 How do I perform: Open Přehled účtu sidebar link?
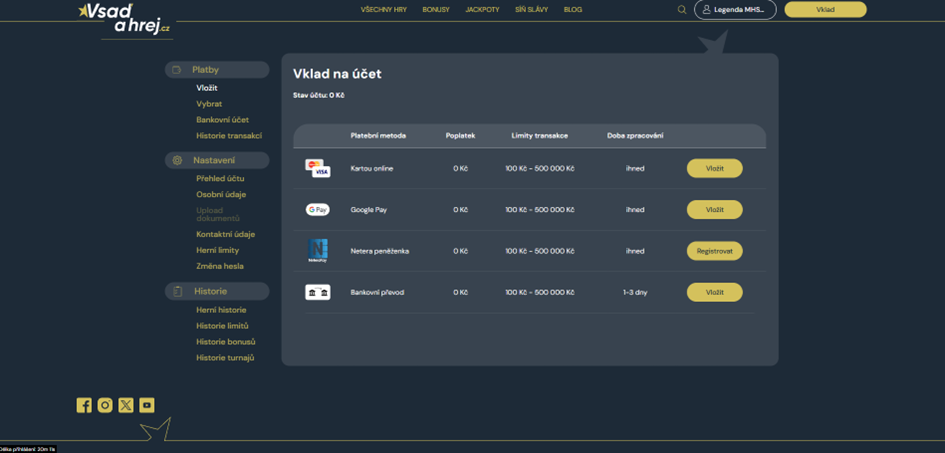(x=220, y=178)
